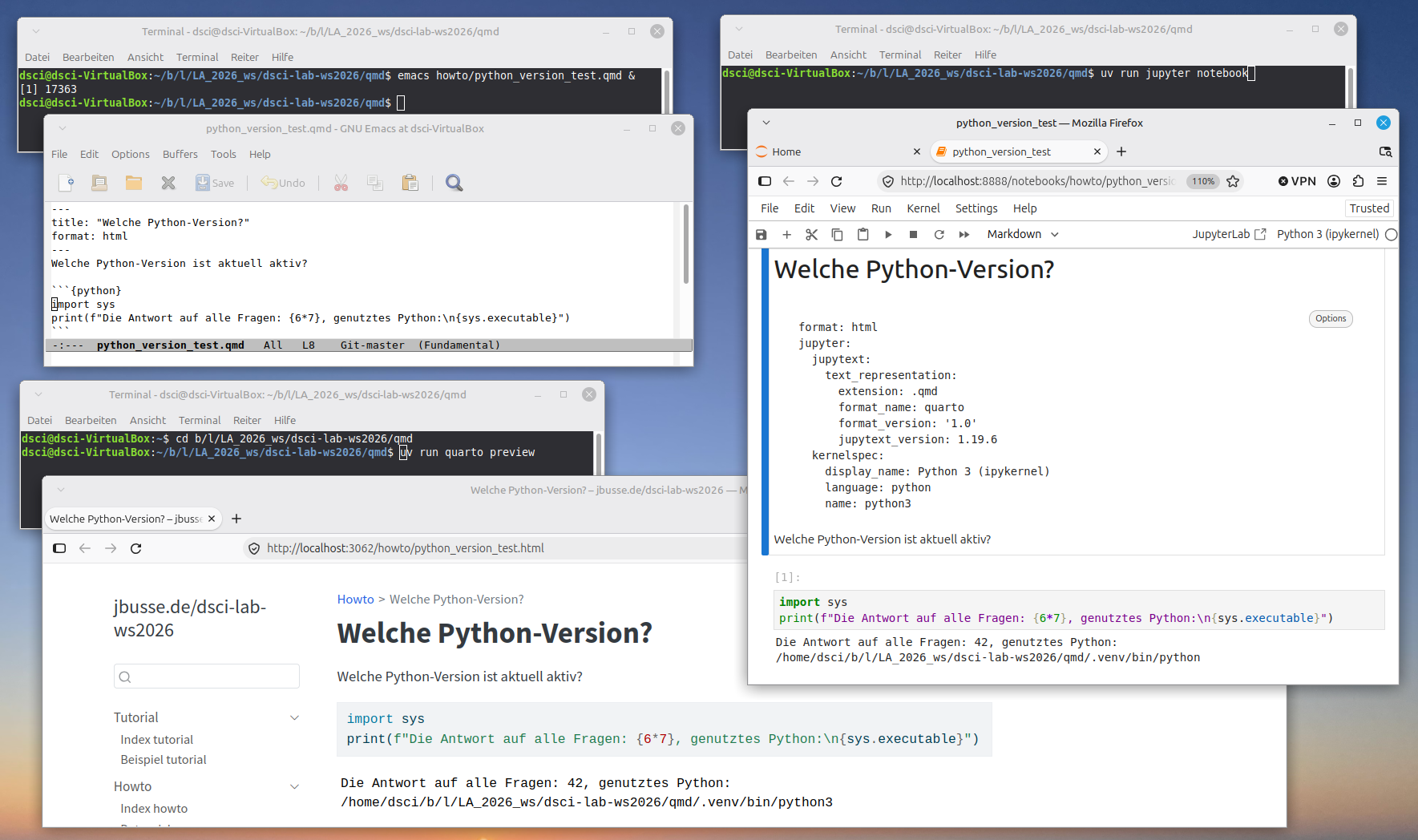The height and width of the screenshot is (840, 1418).
Task: Click the Cut scissors icon in Emacs toolbar
Action: click(x=341, y=183)
